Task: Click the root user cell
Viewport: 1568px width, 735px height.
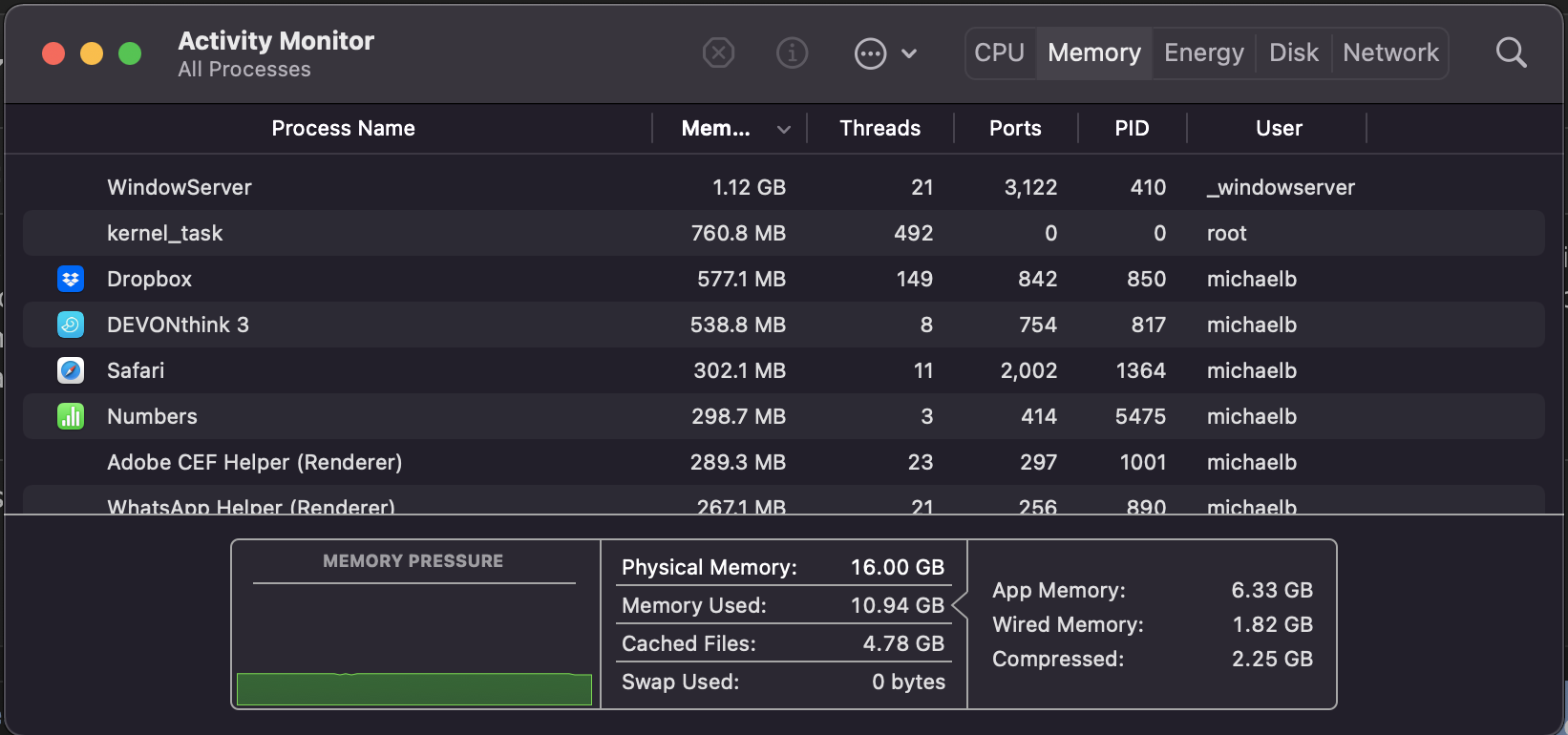Action: click(1226, 233)
